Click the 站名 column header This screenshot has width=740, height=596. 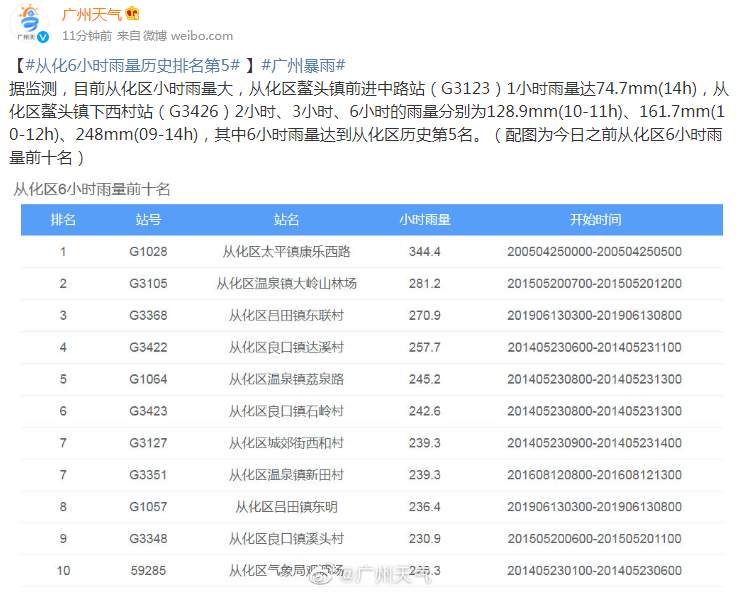click(286, 220)
